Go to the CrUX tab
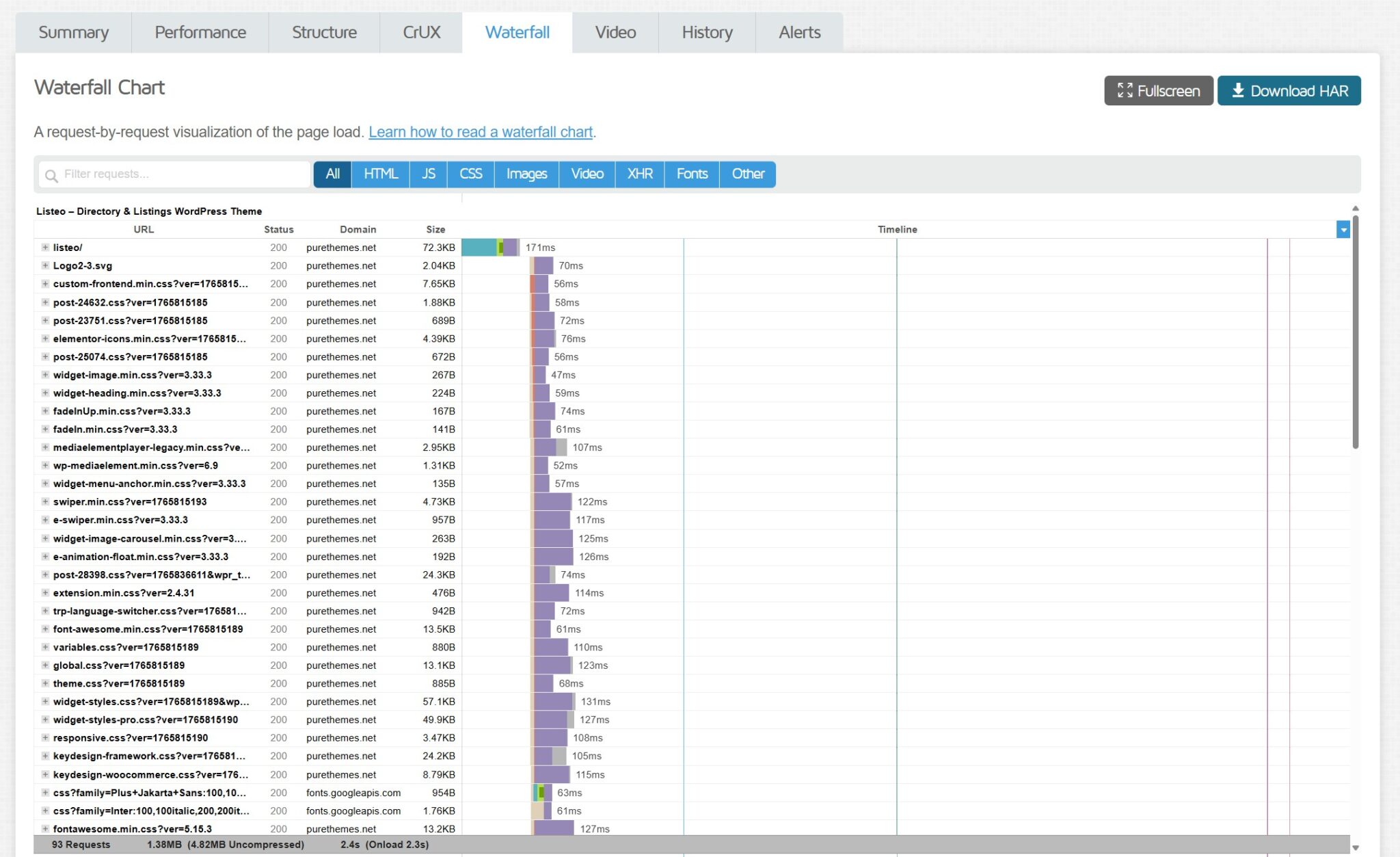 421,32
